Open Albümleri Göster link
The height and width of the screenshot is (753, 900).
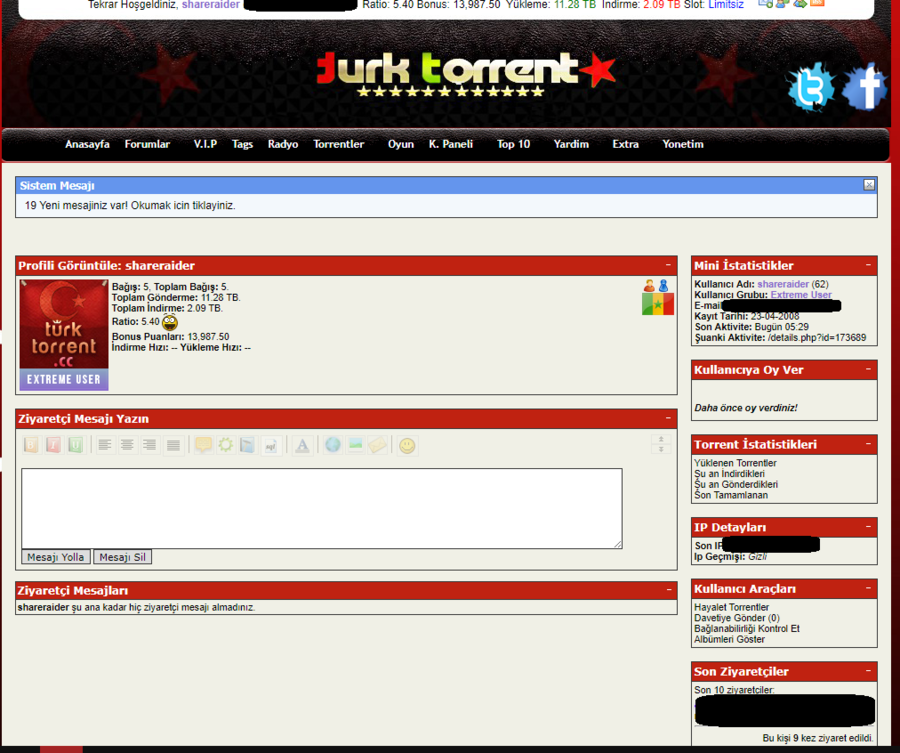pos(729,639)
